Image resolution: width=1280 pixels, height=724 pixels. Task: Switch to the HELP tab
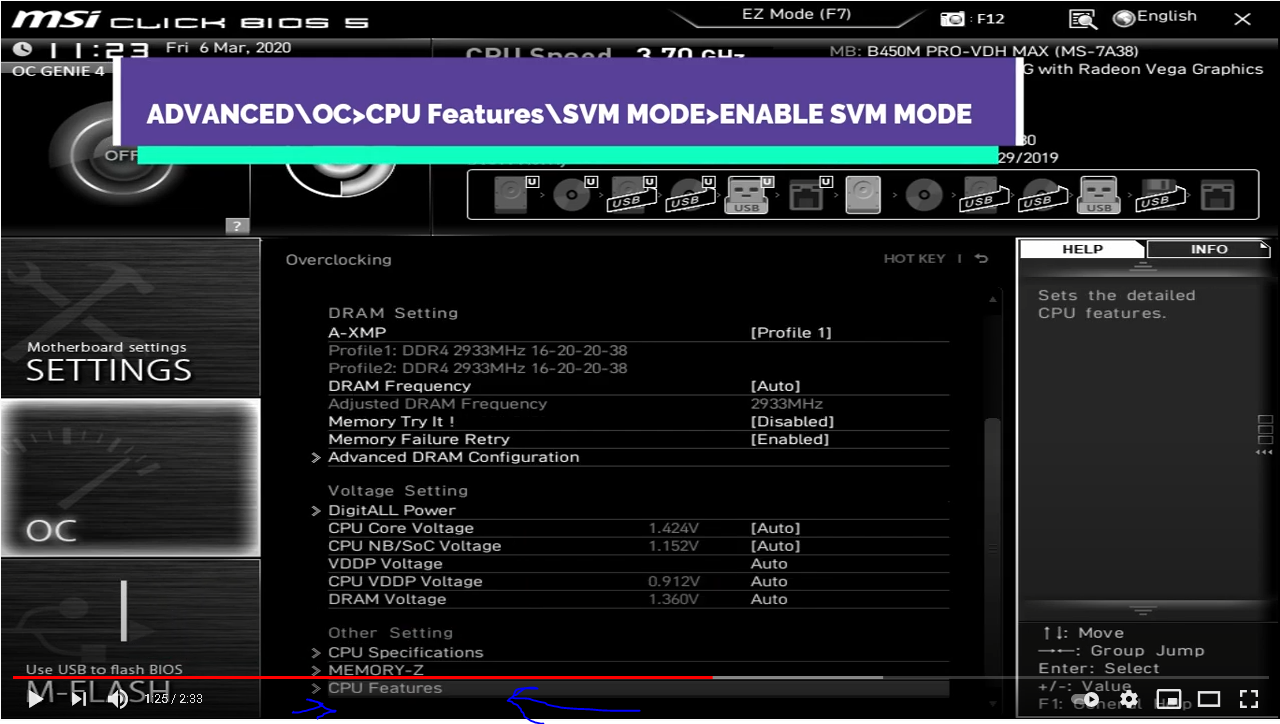(x=1082, y=249)
